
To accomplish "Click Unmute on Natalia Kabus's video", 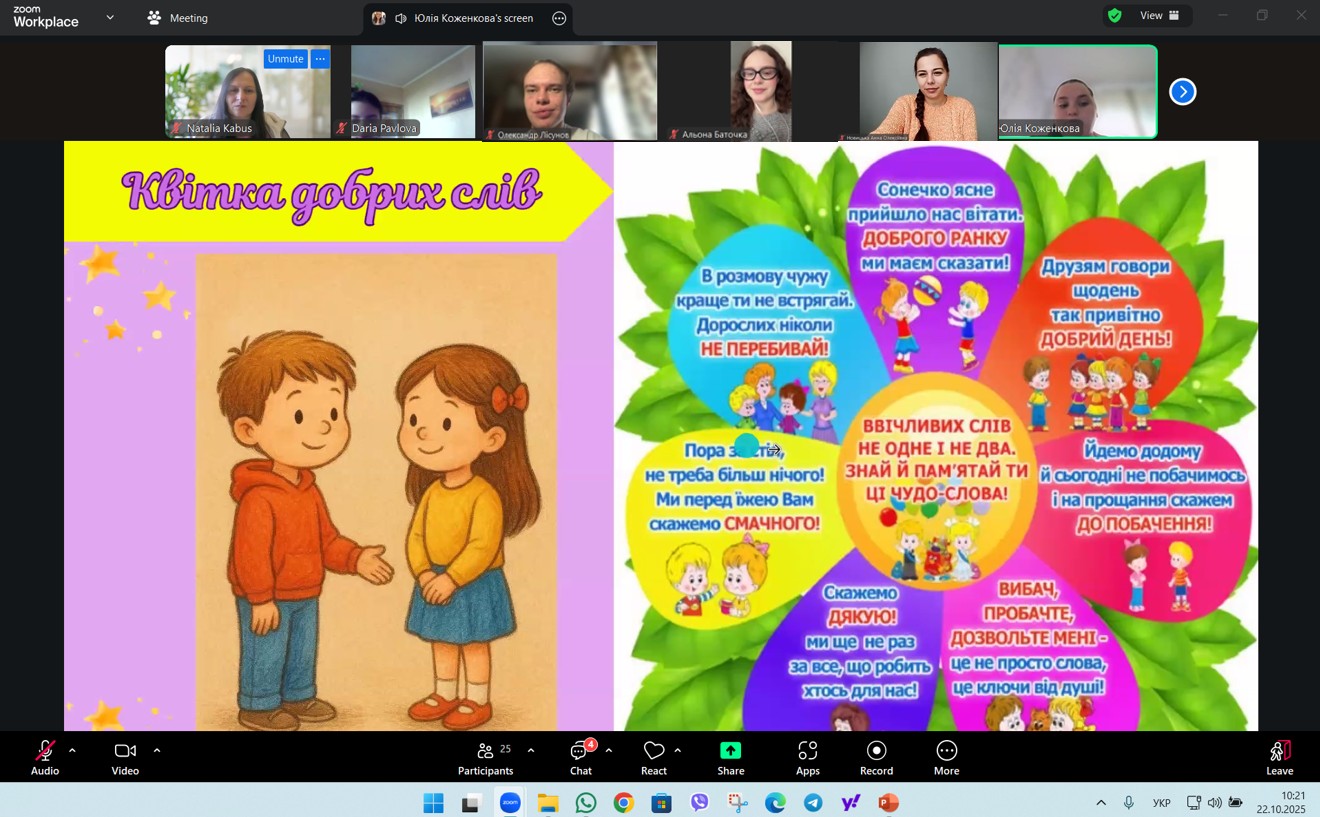I will (x=285, y=59).
